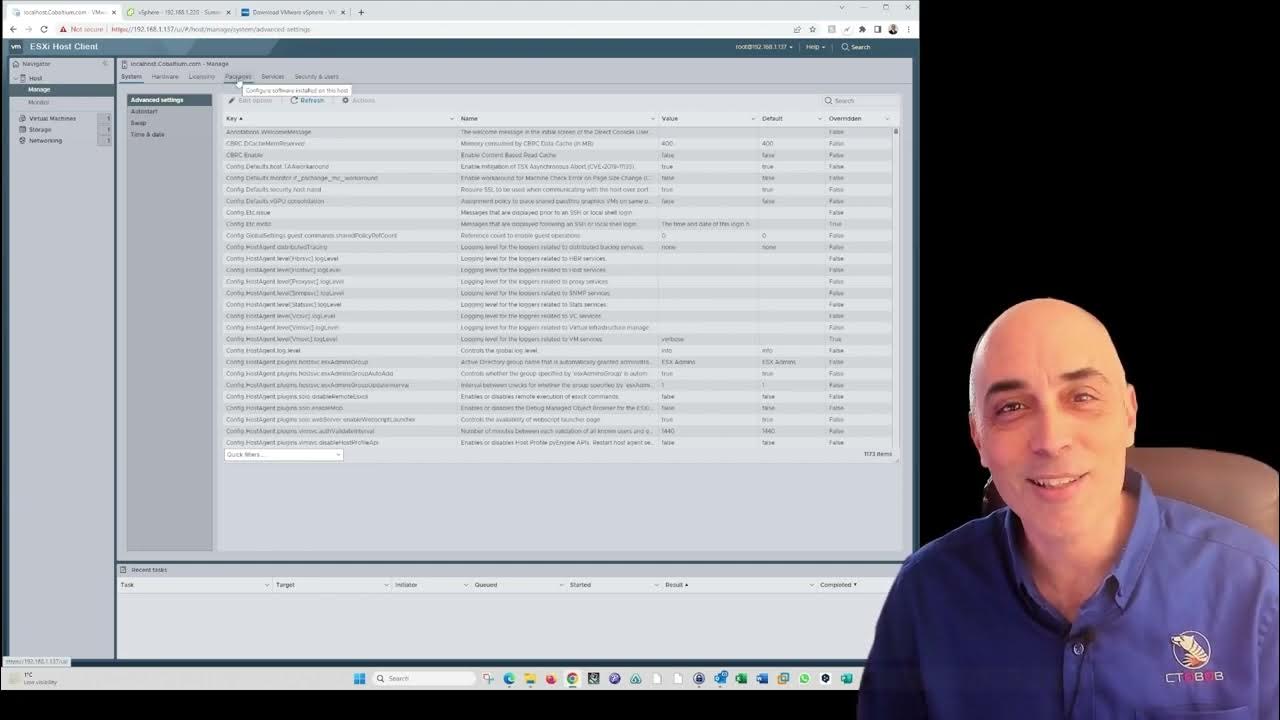1280x720 pixels.
Task: Open the Autostart settings section
Action: click(144, 111)
